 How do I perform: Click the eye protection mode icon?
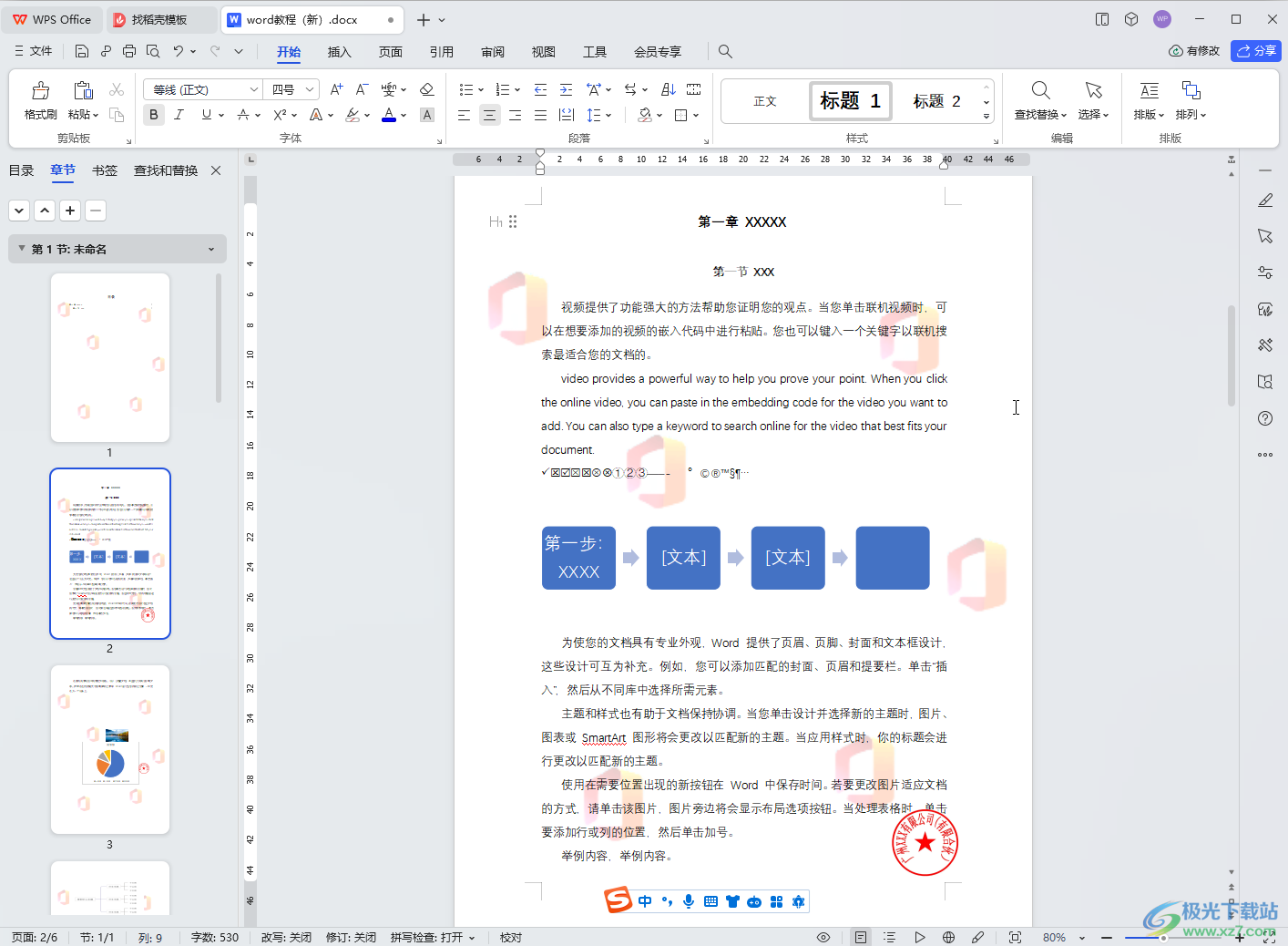(823, 937)
